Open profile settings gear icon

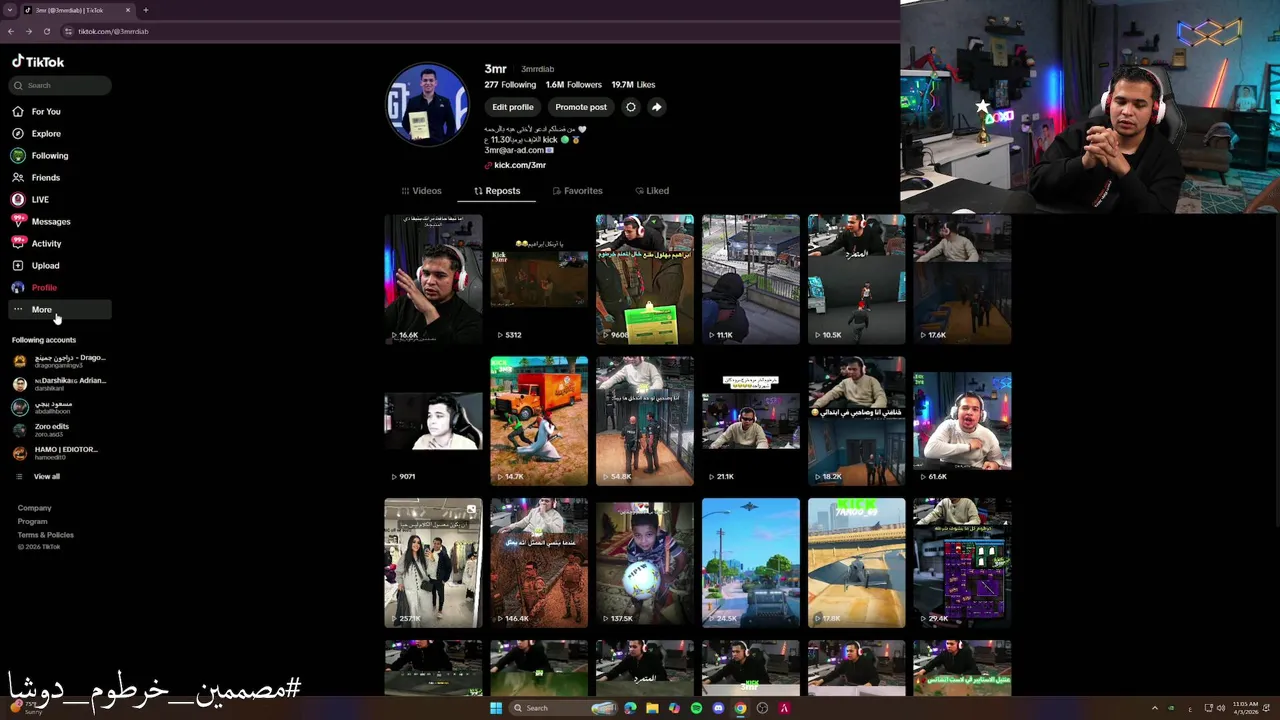click(x=630, y=107)
